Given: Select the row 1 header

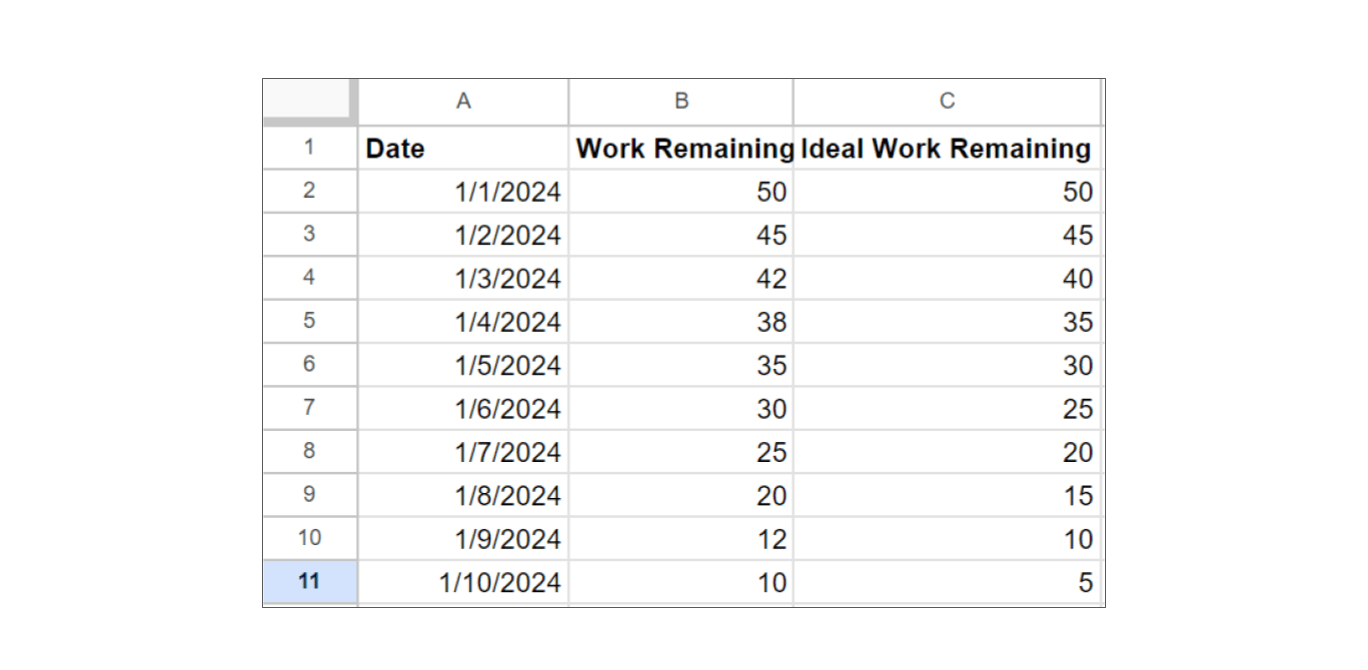Looking at the screenshot, I should (309, 148).
